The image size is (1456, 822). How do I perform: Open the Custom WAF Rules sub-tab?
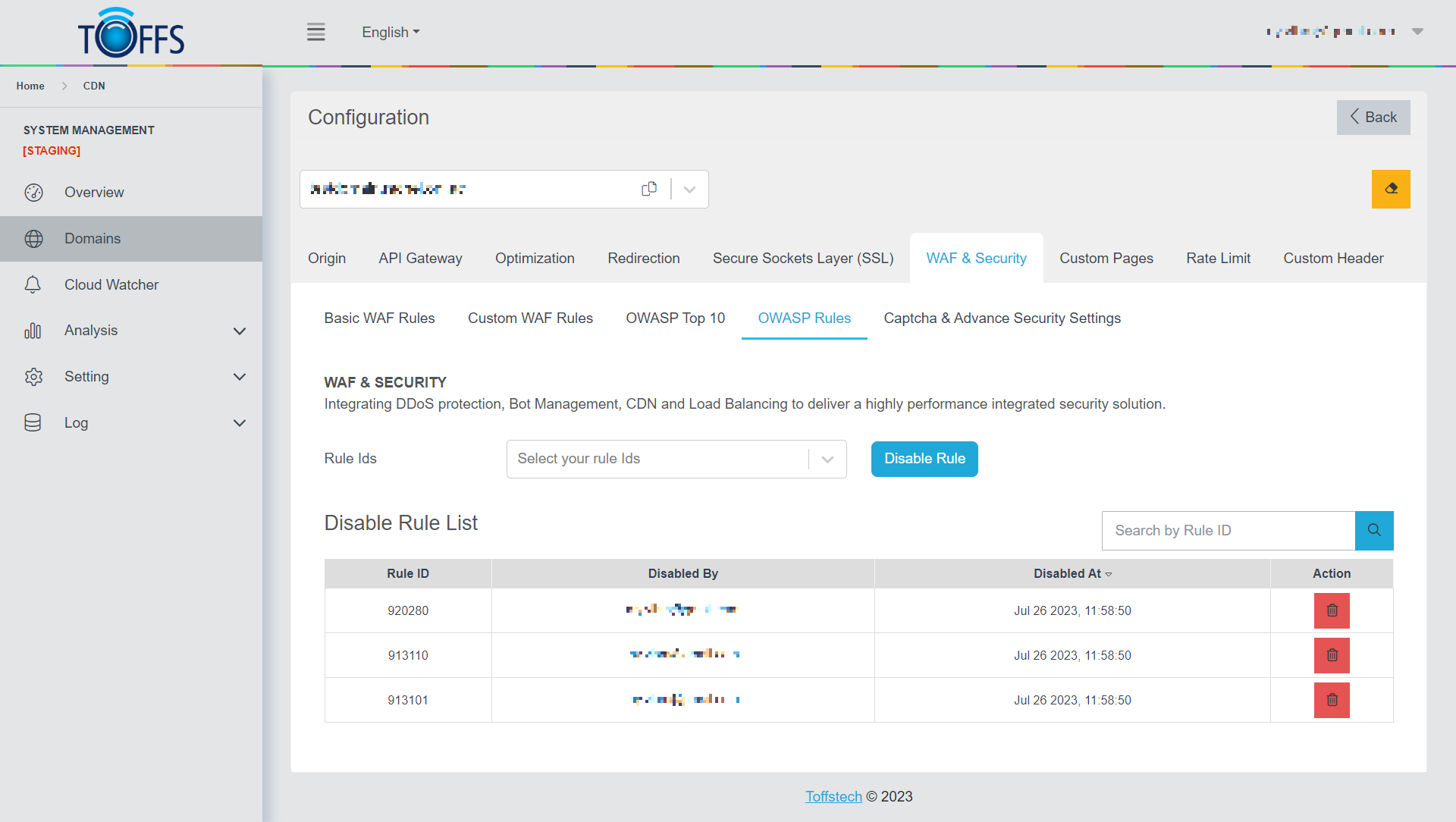tap(530, 318)
